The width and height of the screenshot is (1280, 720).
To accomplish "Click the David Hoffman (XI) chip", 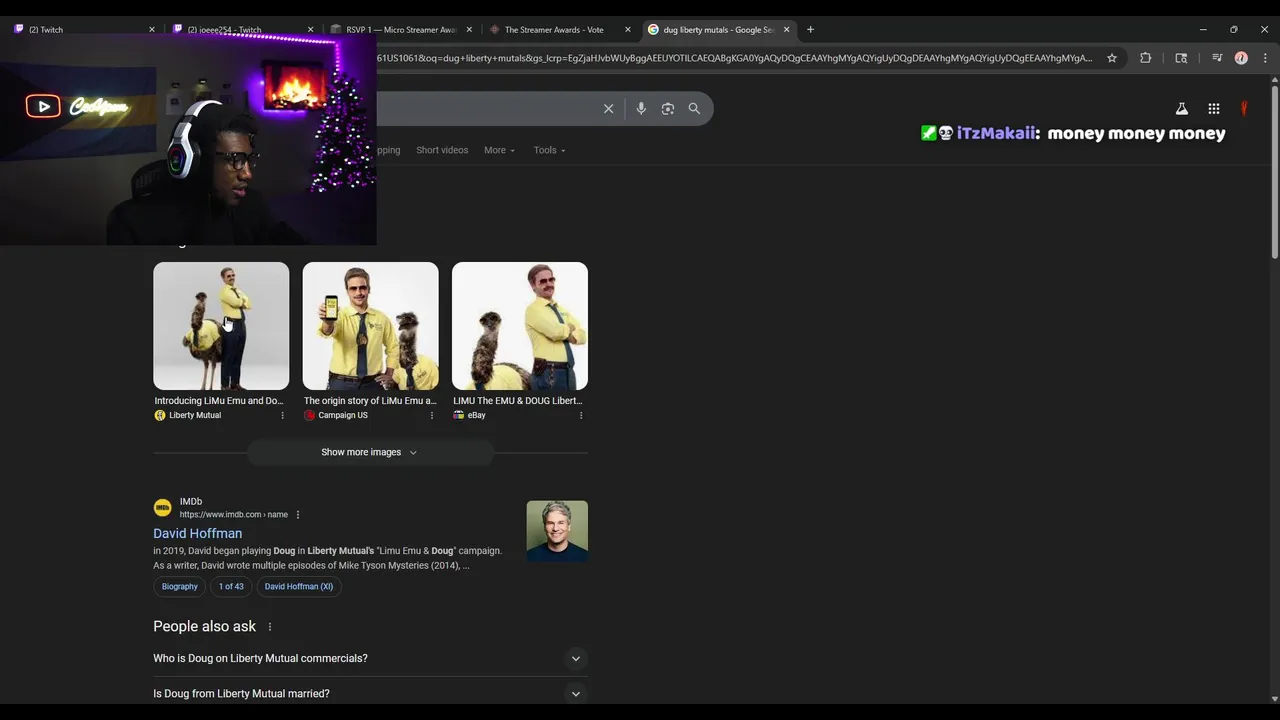I will (x=299, y=587).
